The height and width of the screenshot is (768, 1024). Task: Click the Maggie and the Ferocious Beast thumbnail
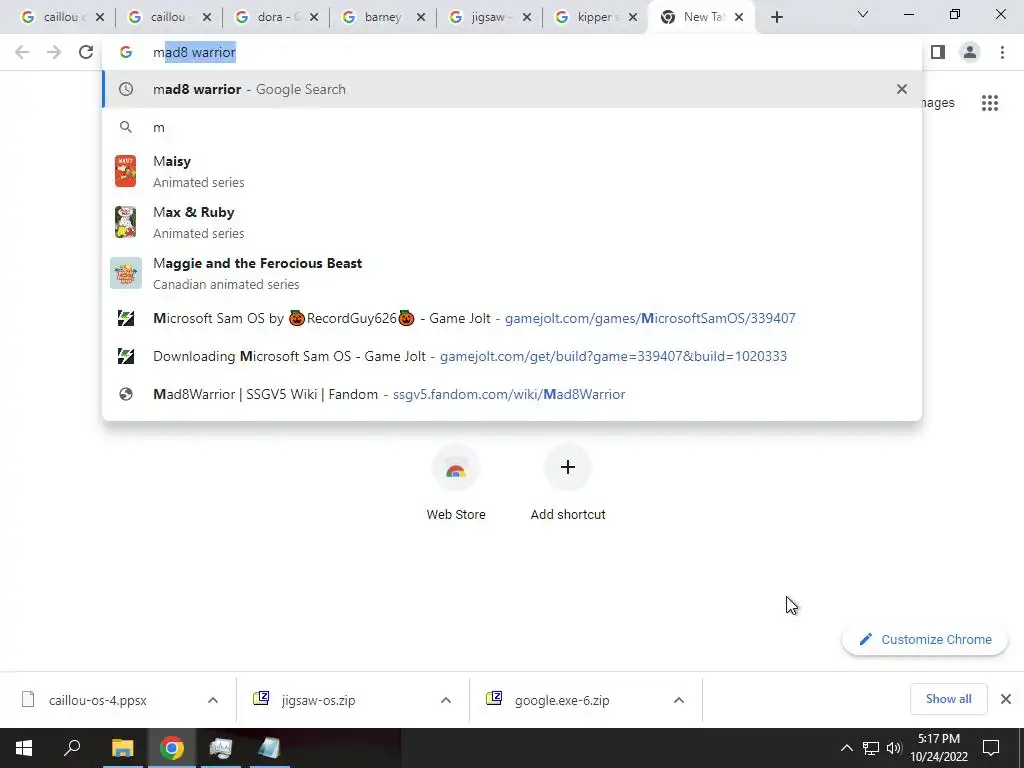125,273
